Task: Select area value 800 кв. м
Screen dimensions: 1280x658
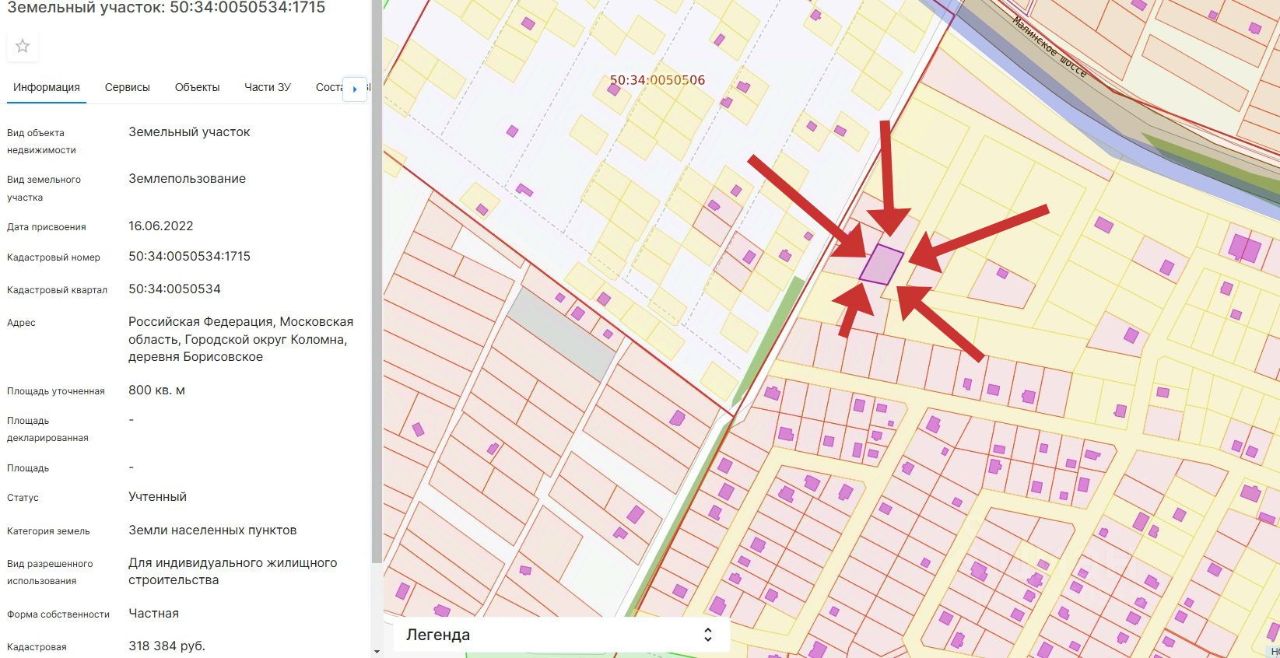Action: tap(157, 390)
